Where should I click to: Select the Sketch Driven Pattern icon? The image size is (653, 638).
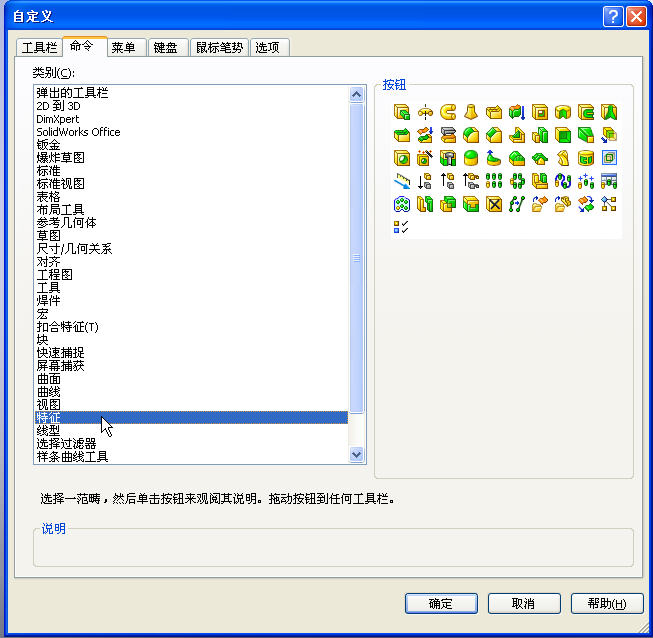click(586, 181)
